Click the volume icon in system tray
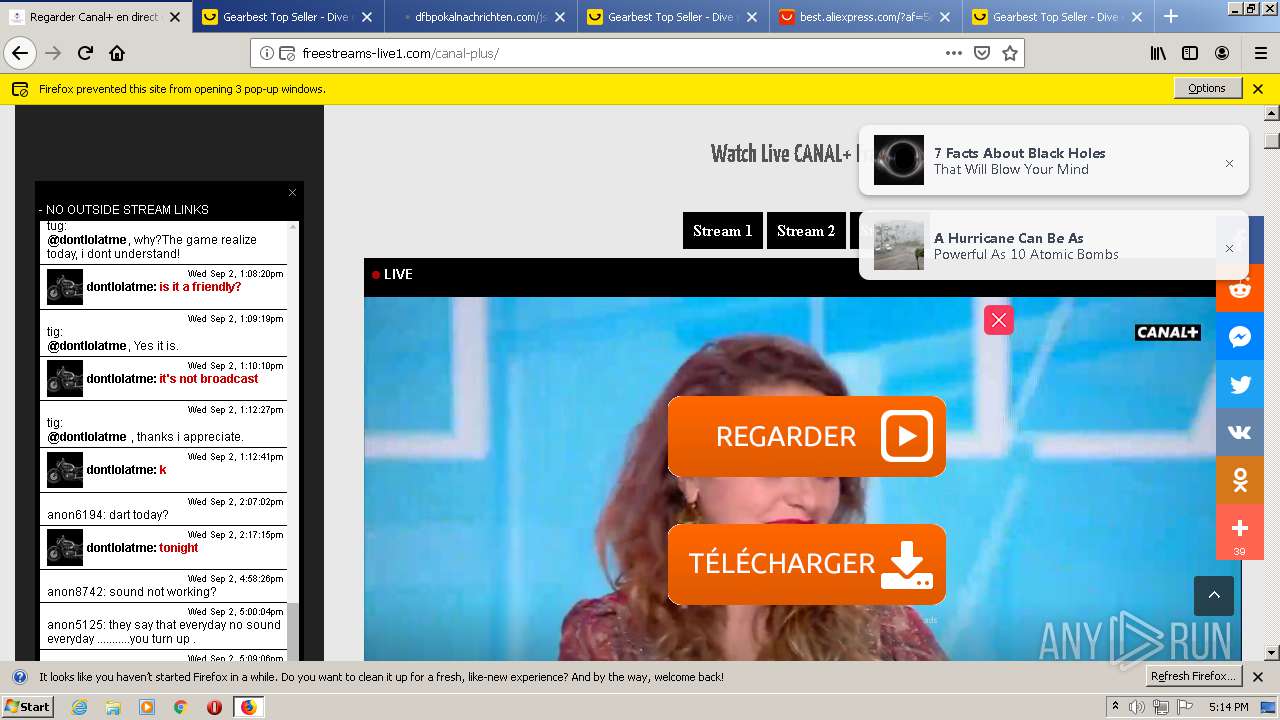Image resolution: width=1280 pixels, height=720 pixels. (x=1138, y=707)
